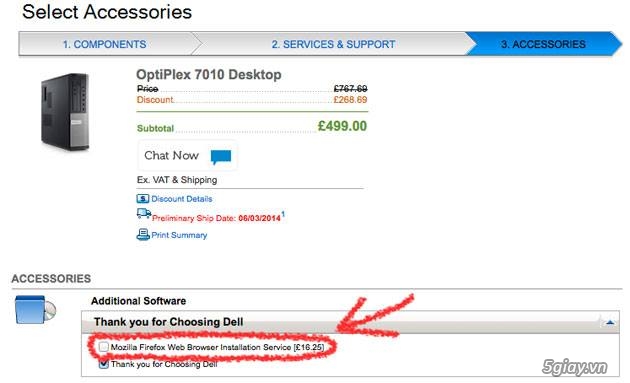Click the ship date footnote superscript 1
Image resolution: width=630 pixels, height=383 pixels.
pos(283,214)
